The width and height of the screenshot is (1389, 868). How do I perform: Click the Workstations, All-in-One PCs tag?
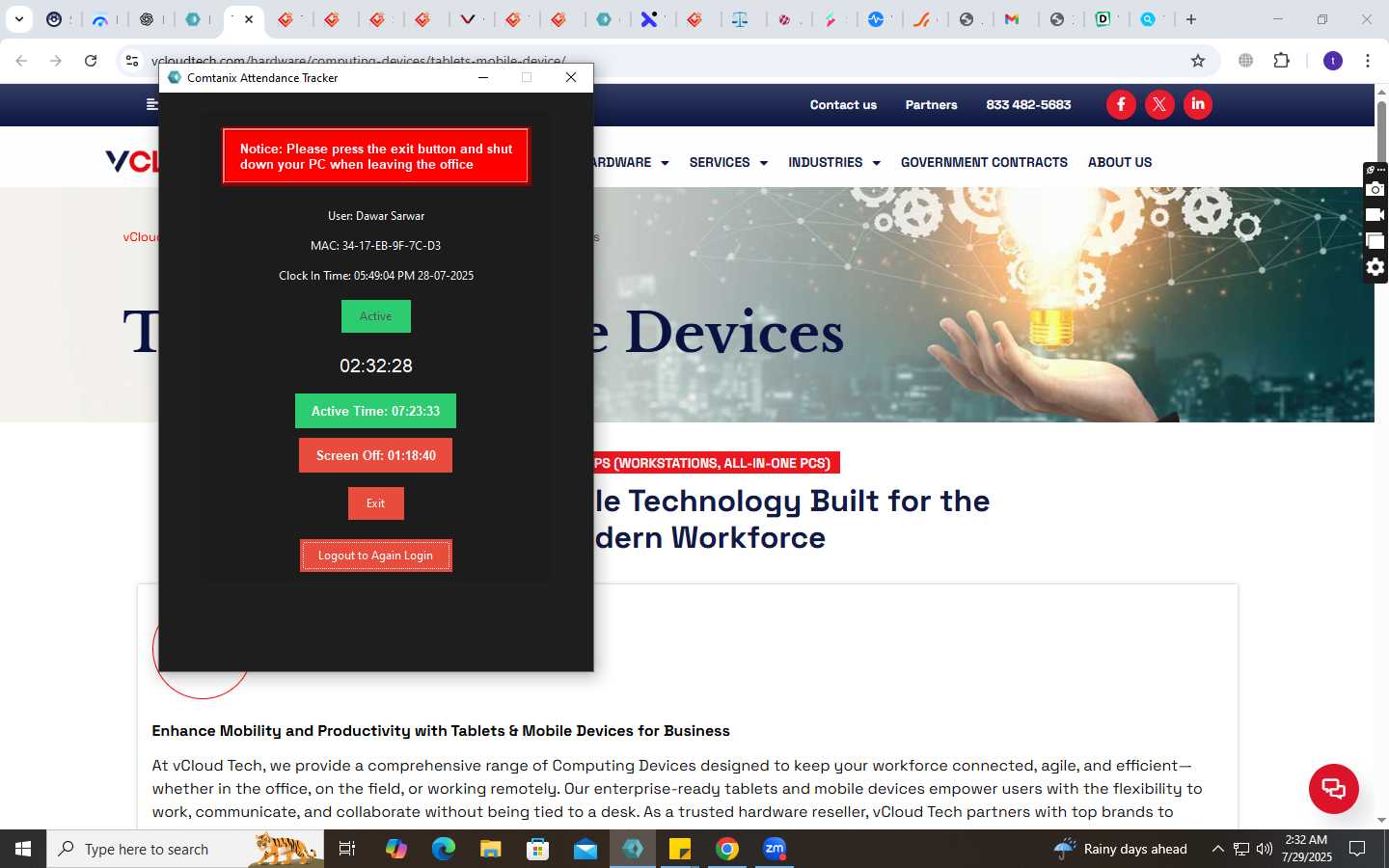coord(717,463)
